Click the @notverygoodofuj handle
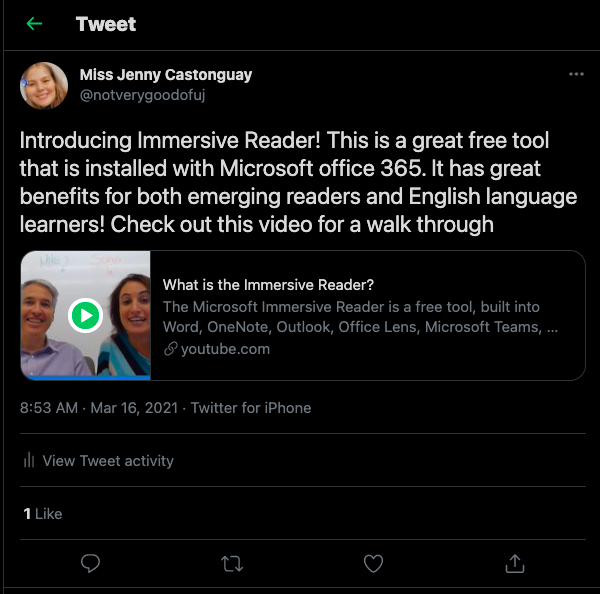600x594 pixels. 142,95
